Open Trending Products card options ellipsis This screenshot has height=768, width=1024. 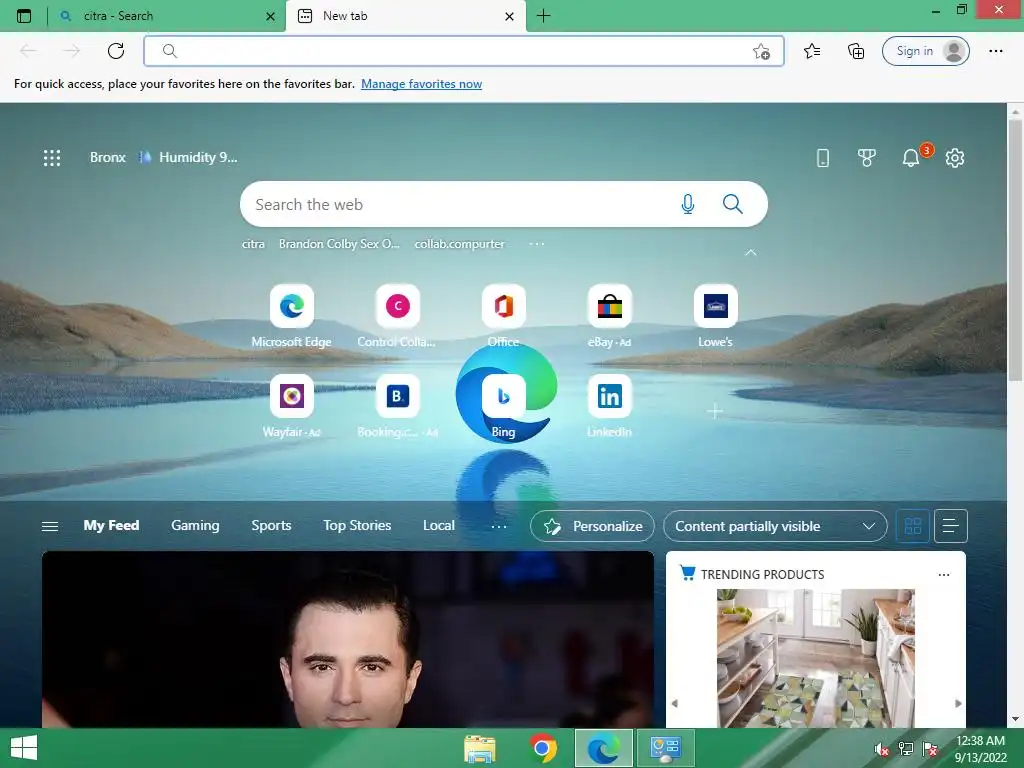(944, 575)
